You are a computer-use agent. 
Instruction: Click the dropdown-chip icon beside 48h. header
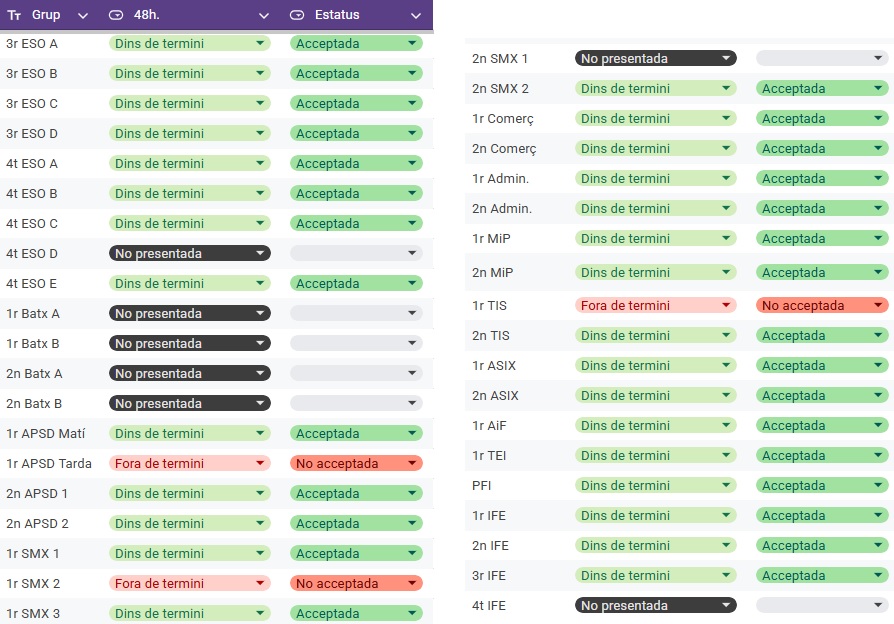116,15
